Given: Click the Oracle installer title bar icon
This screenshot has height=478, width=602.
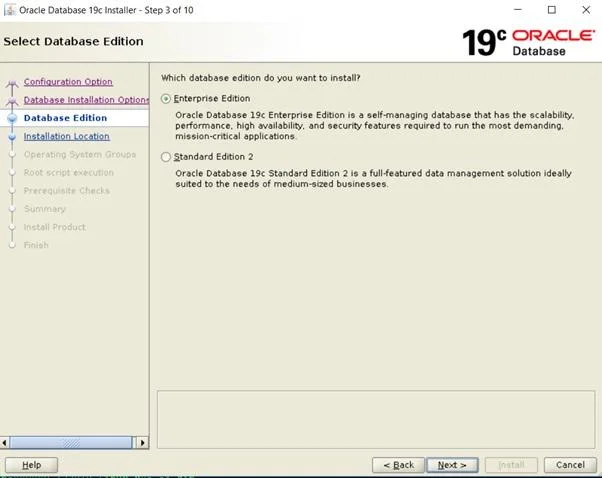Looking at the screenshot, I should click(x=10, y=10).
